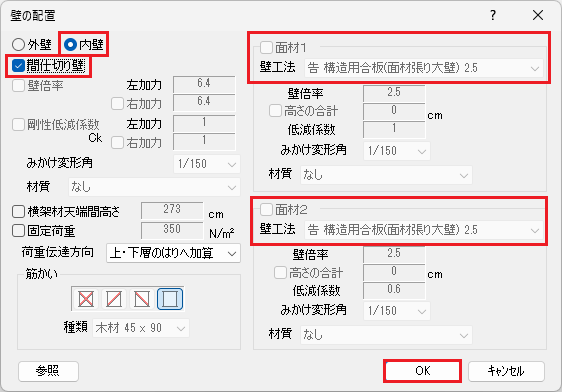Select the falling diagonal brace icon
This screenshot has height=392, width=562.
142,298
